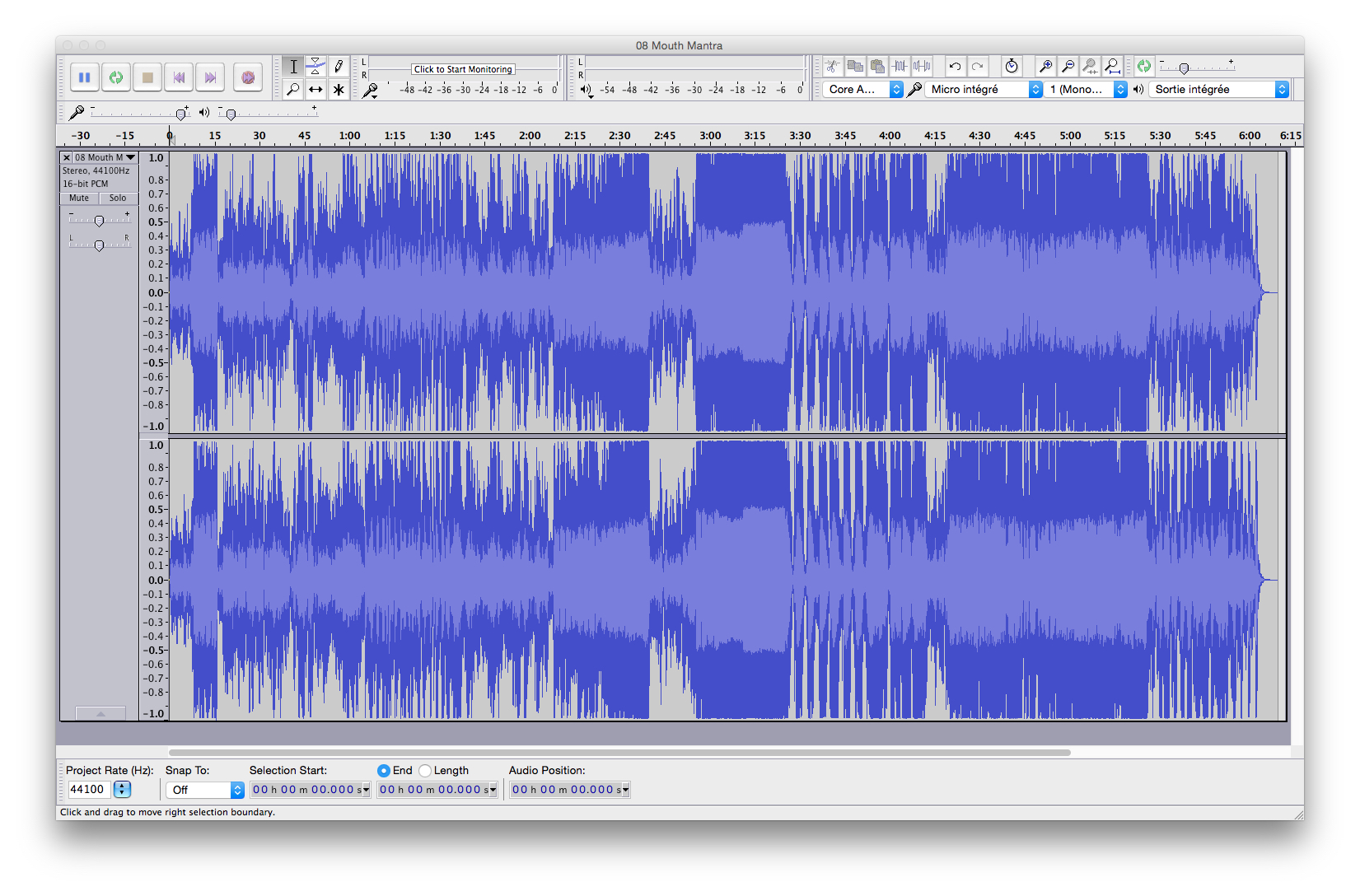1360x896 pixels.
Task: Skip to the end of the project
Action: tap(211, 77)
